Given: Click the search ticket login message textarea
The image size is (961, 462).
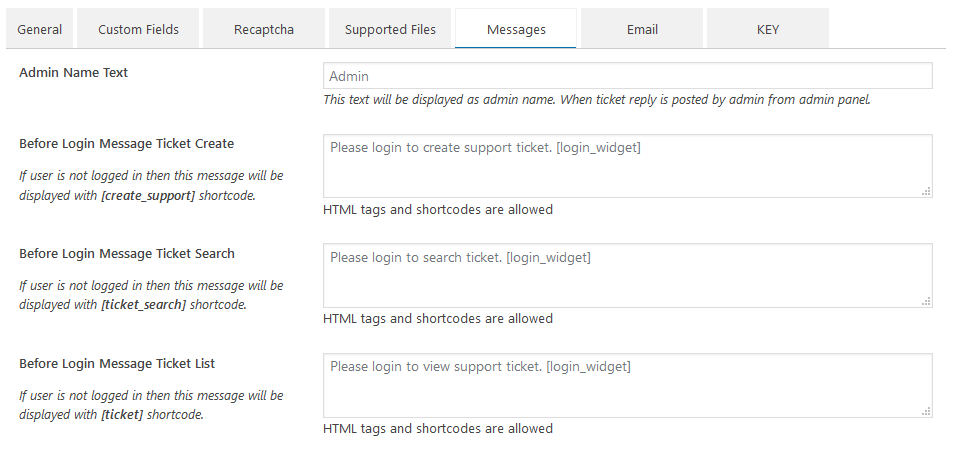Looking at the screenshot, I should [x=628, y=276].
